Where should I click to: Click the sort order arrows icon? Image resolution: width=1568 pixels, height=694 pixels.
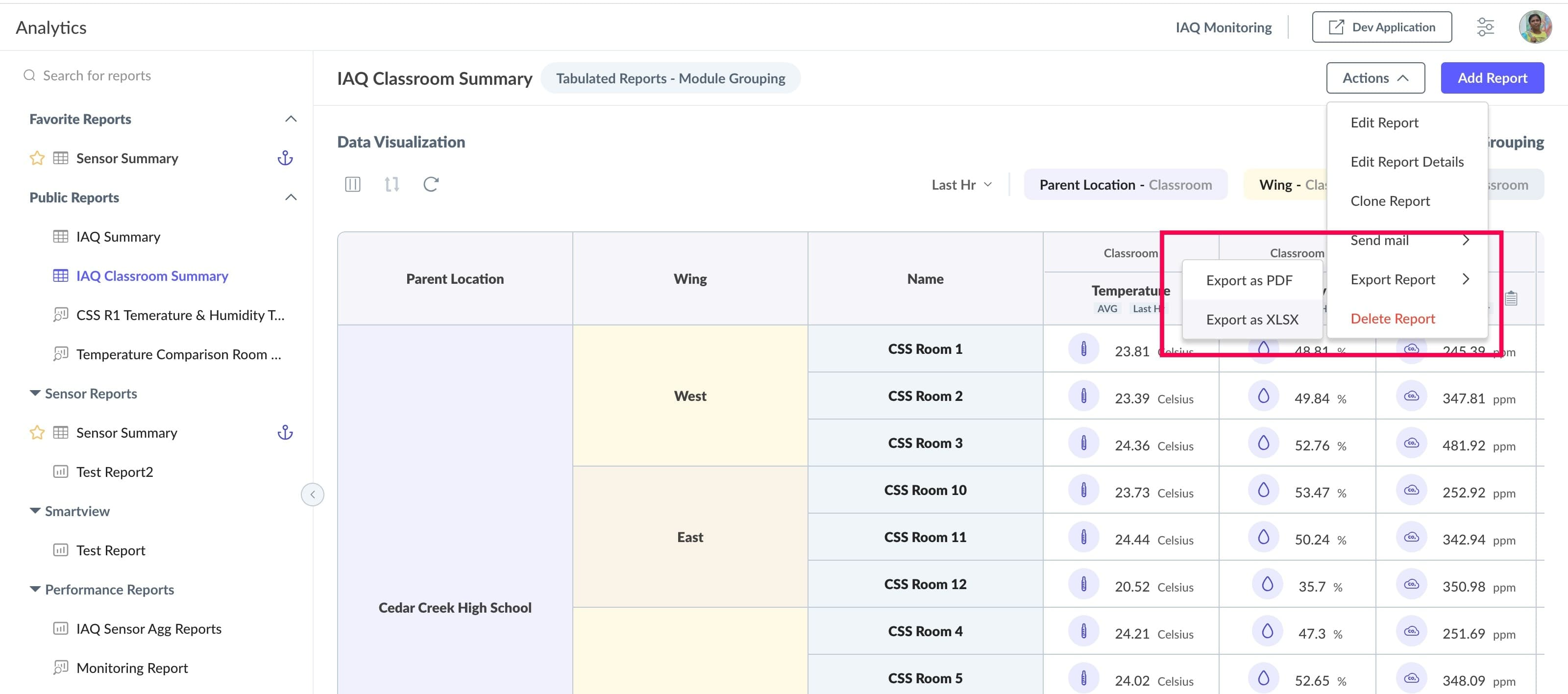[392, 184]
